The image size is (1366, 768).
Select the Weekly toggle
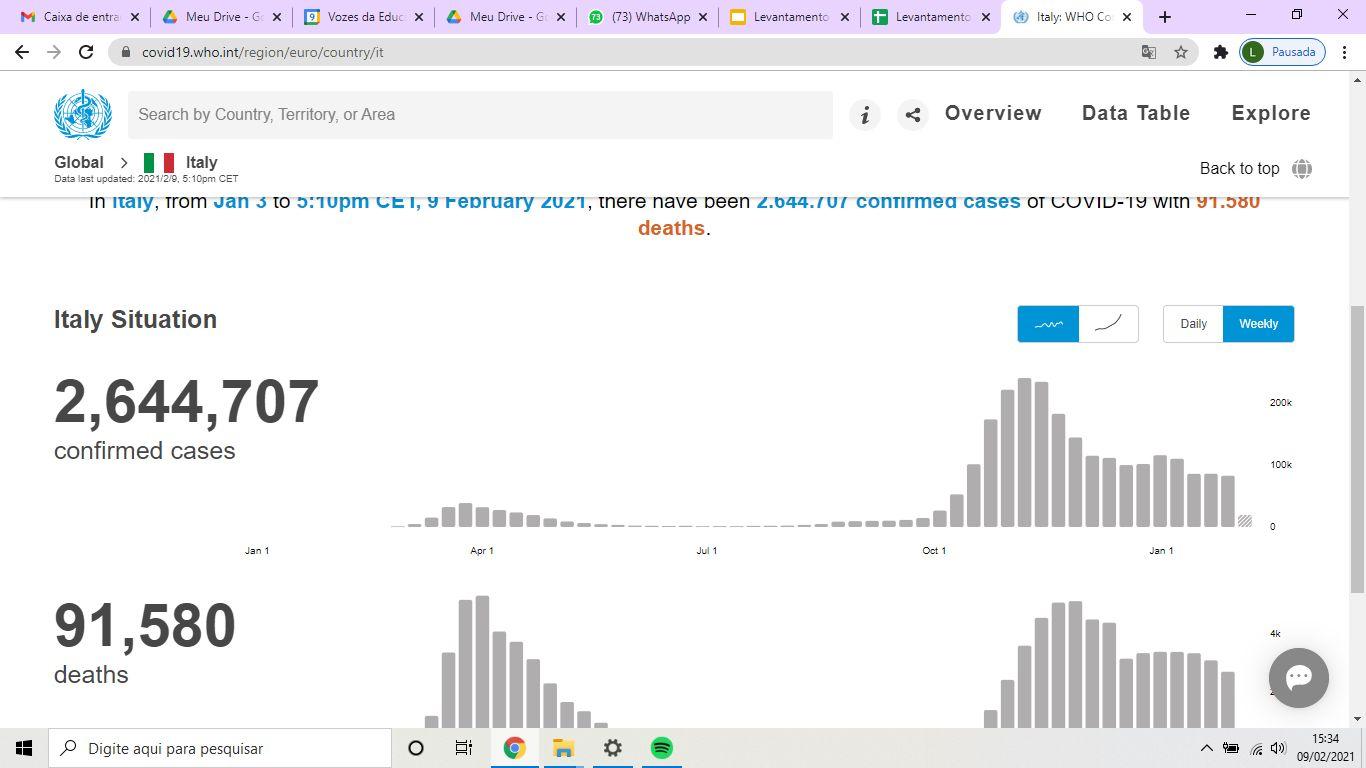pyautogui.click(x=1258, y=324)
